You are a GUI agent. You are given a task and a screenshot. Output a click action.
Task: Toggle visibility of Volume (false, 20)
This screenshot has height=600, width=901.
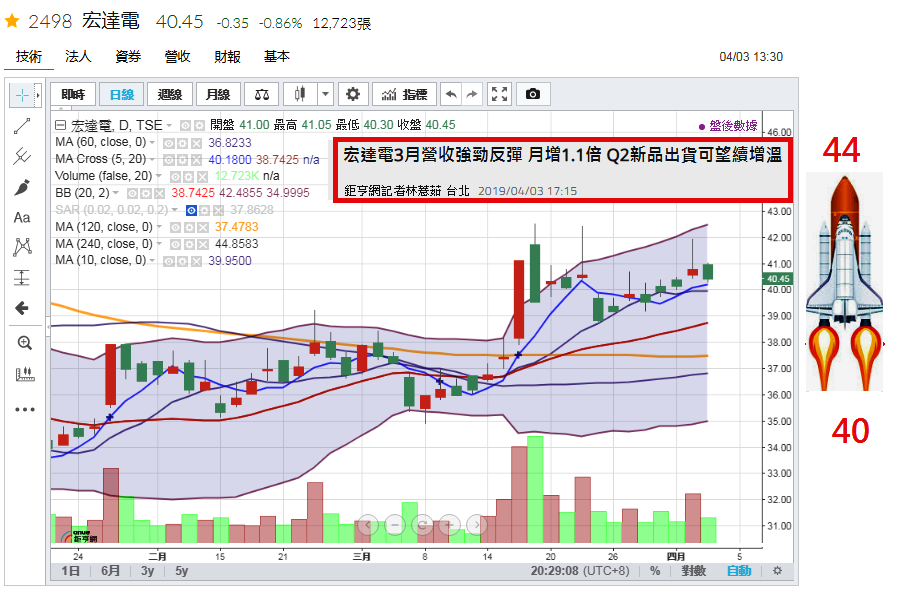pyautogui.click(x=176, y=176)
